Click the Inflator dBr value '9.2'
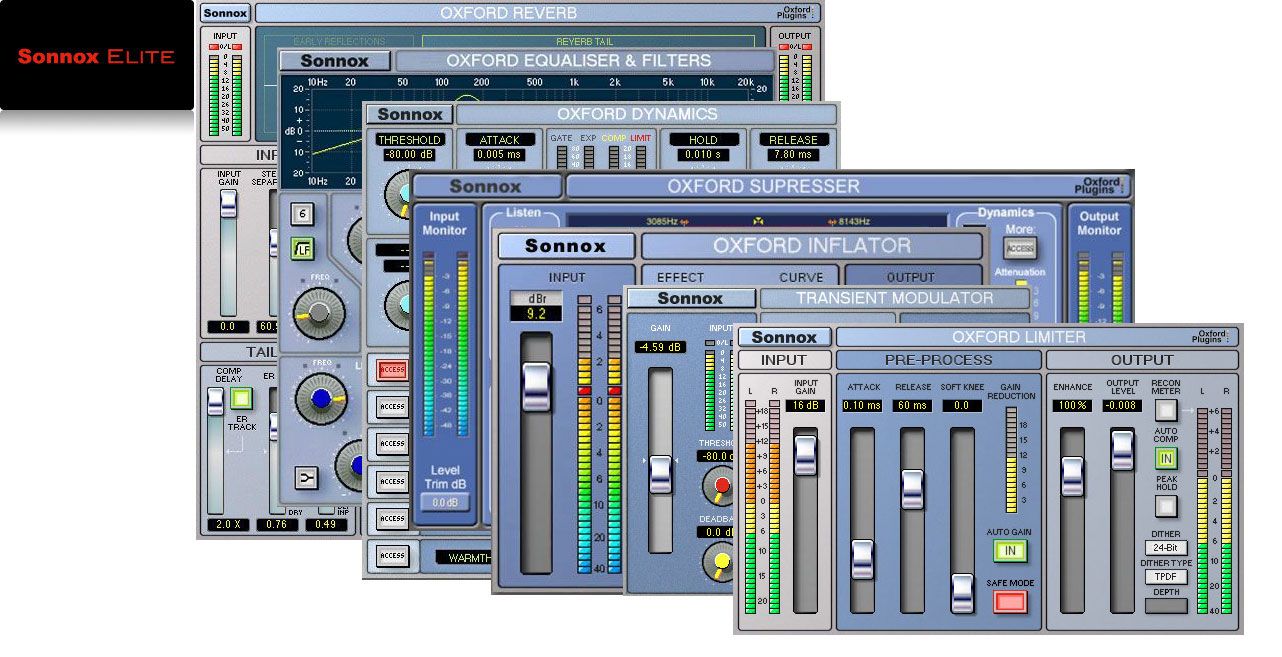 coord(536,313)
